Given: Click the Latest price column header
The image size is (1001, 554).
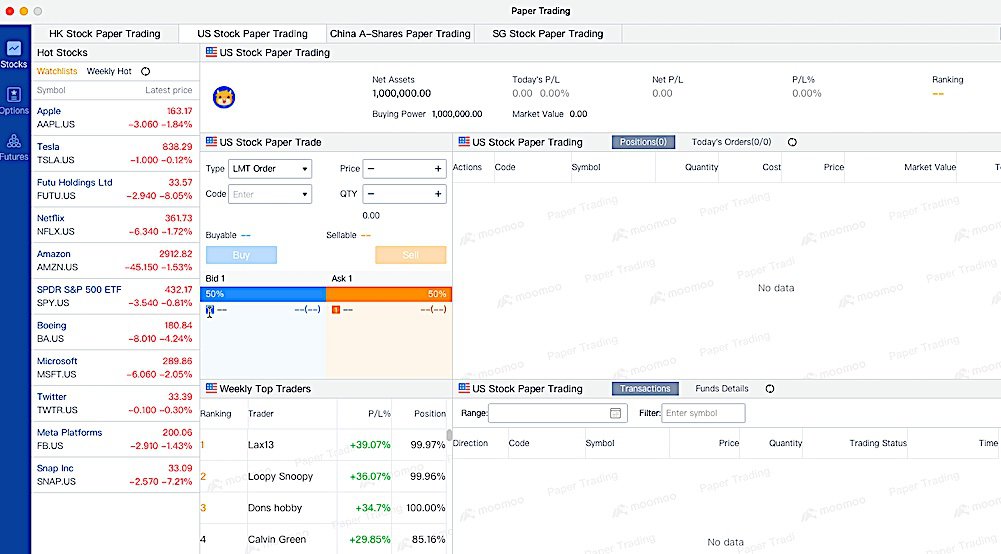Looking at the screenshot, I should (169, 91).
